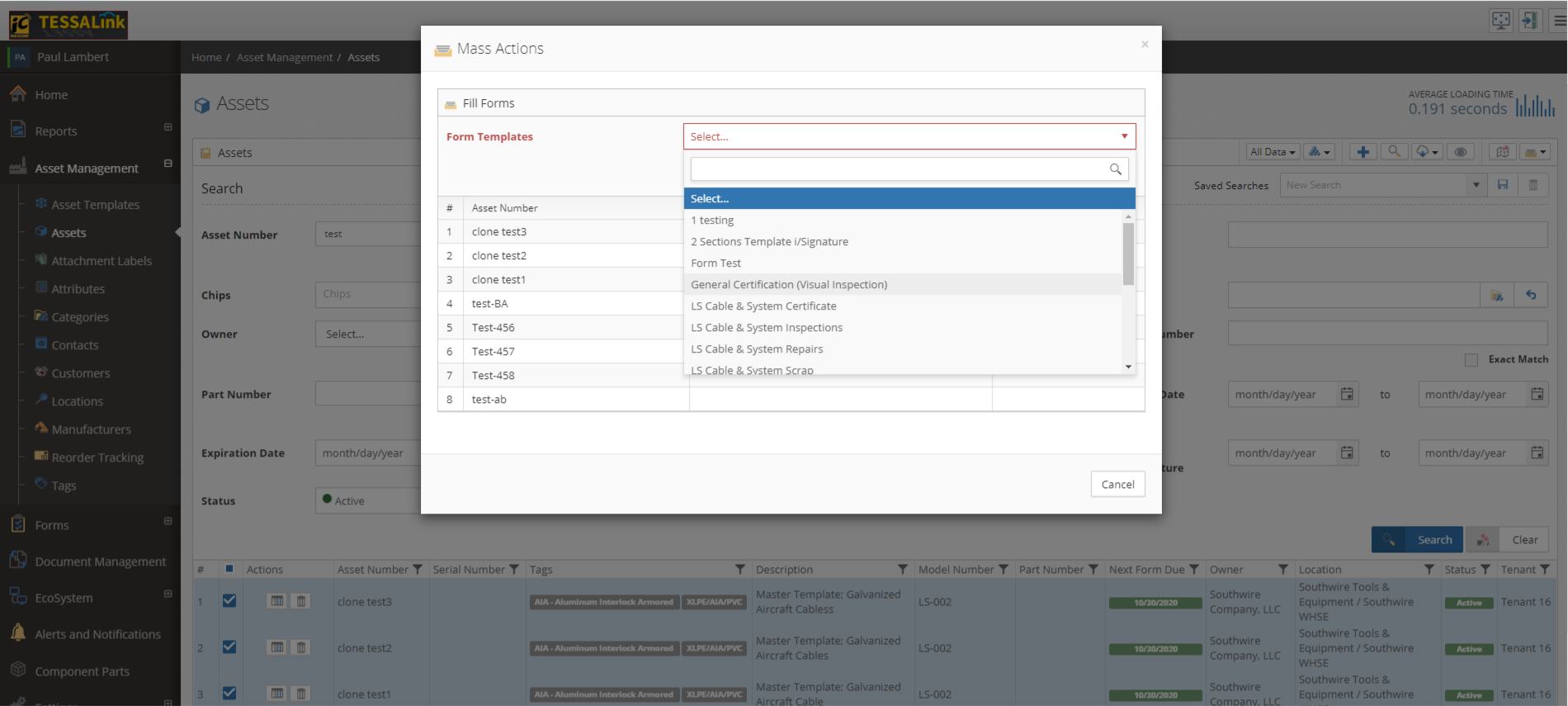
Task: Toggle the Exact Match checkbox
Action: tap(1471, 359)
